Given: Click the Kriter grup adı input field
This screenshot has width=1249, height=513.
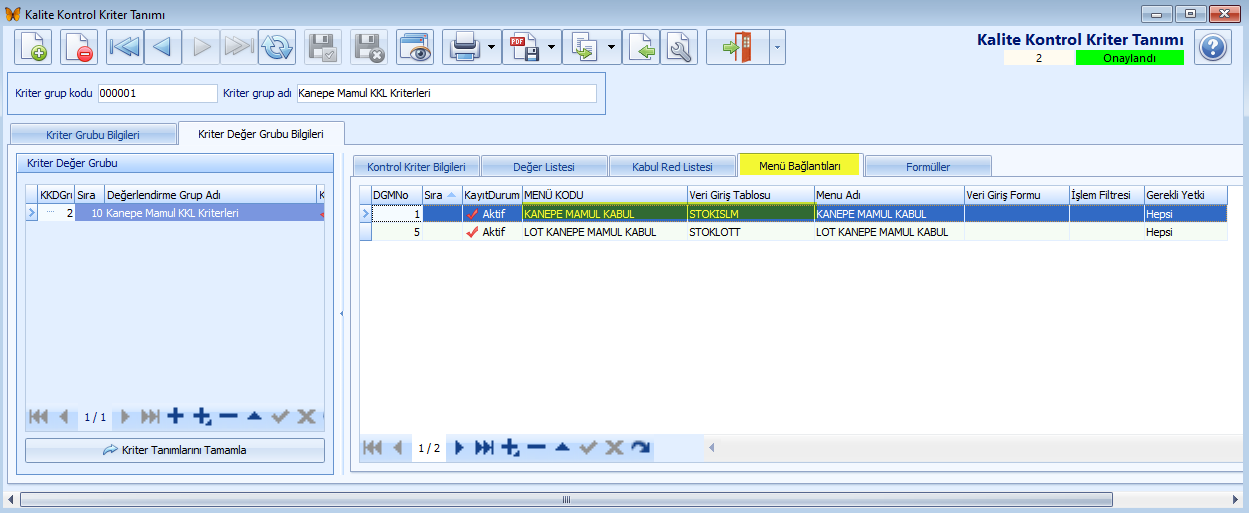Looking at the screenshot, I should coord(446,93).
